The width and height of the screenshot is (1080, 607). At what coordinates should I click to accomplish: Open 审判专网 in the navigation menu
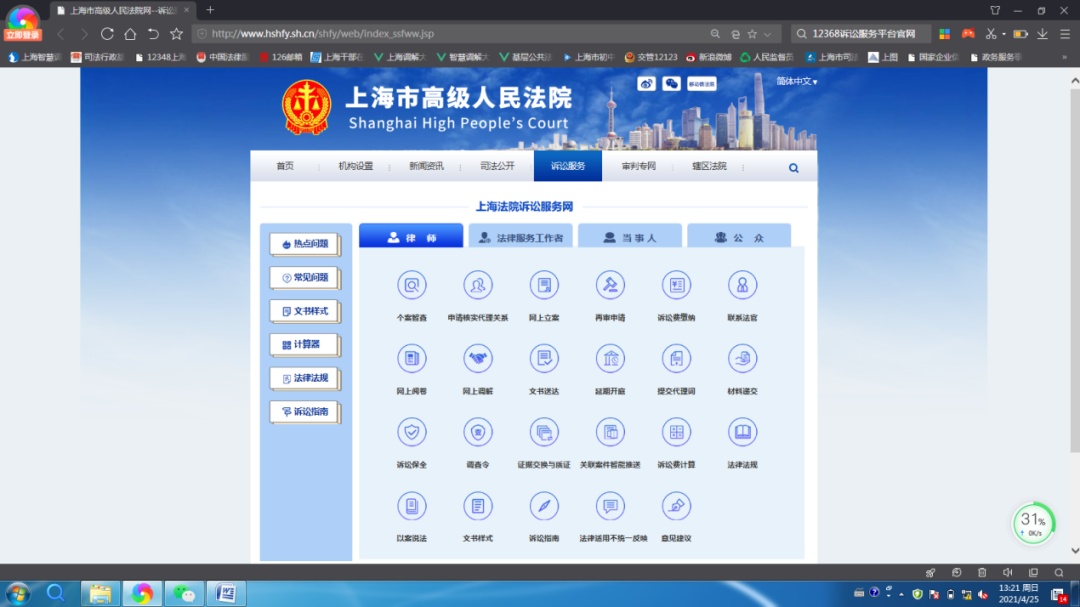(x=638, y=166)
